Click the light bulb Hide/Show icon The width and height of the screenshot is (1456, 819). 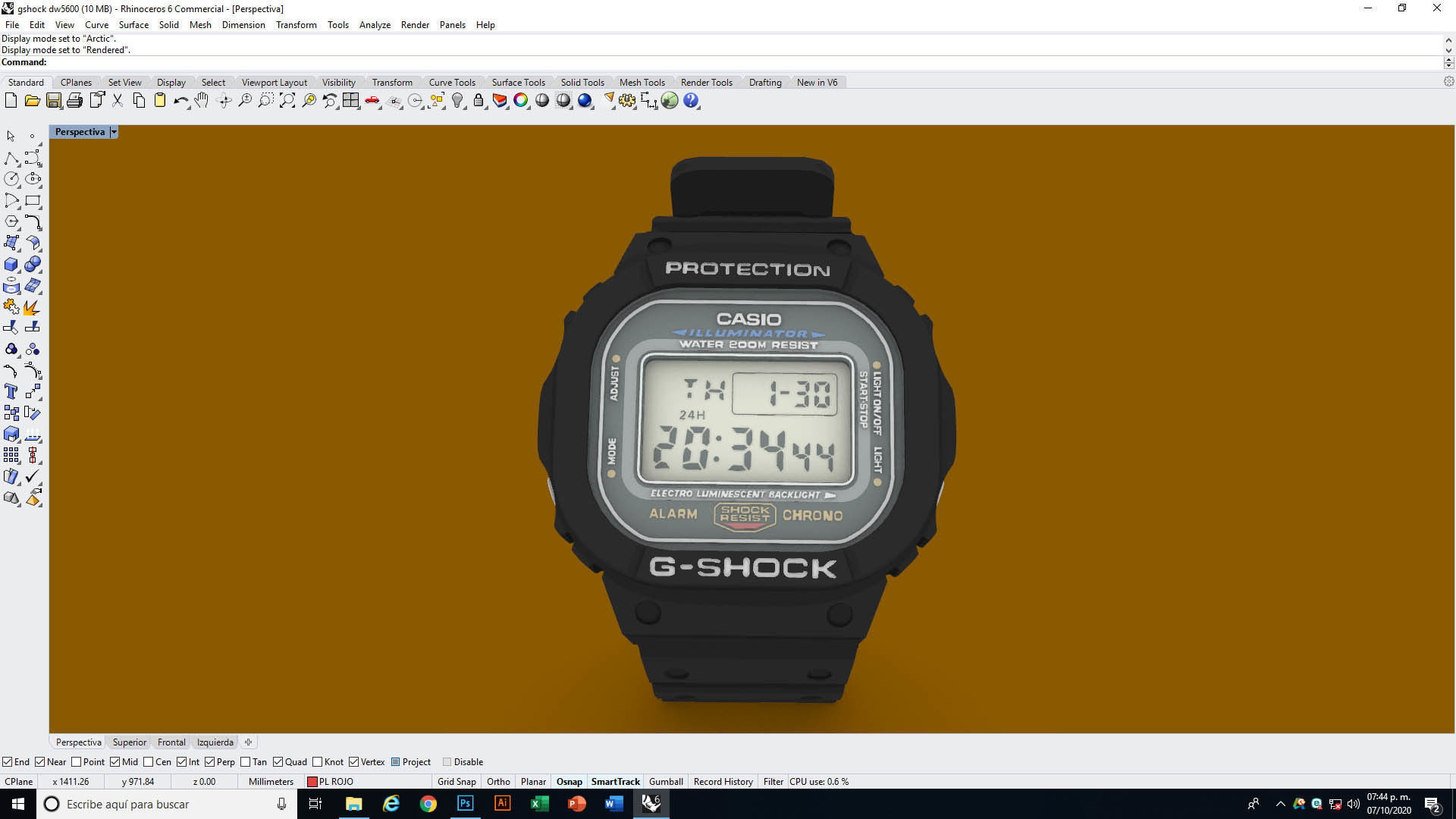click(x=457, y=100)
